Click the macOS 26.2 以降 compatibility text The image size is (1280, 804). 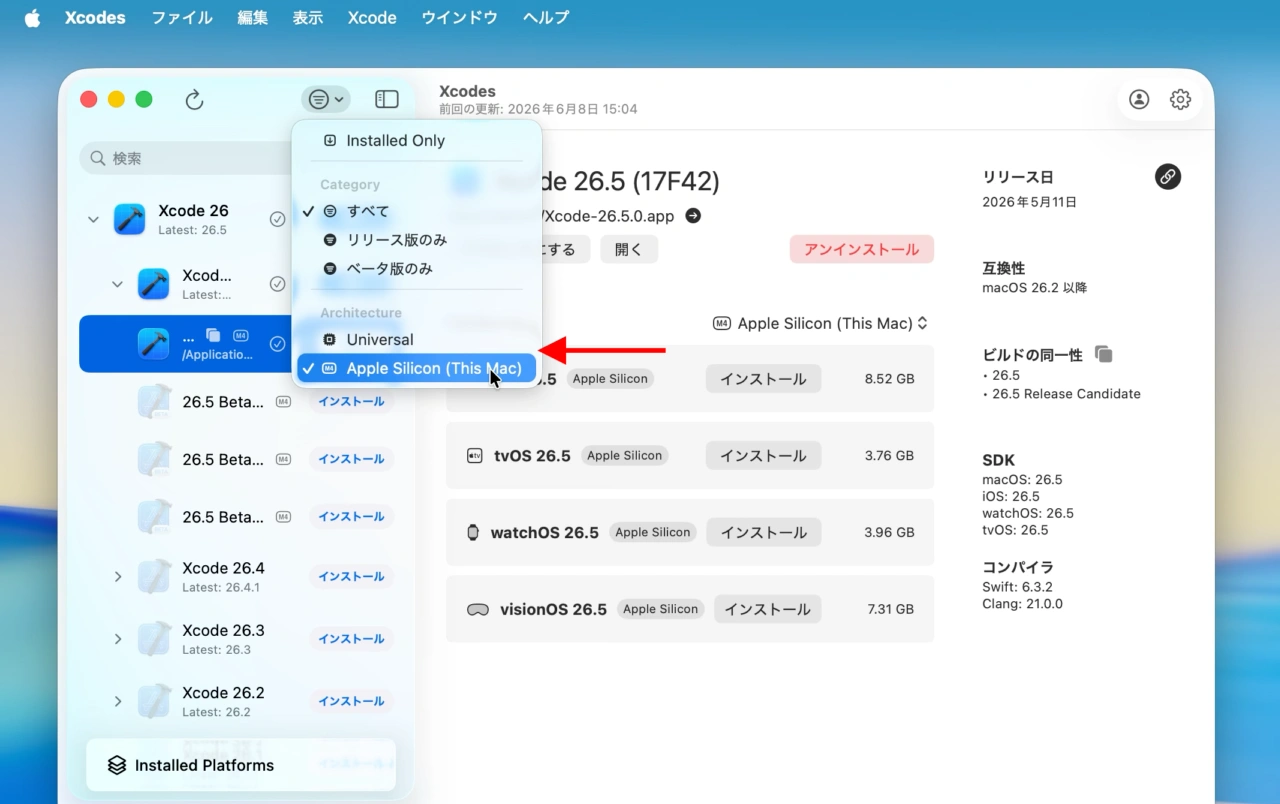click(x=1035, y=288)
